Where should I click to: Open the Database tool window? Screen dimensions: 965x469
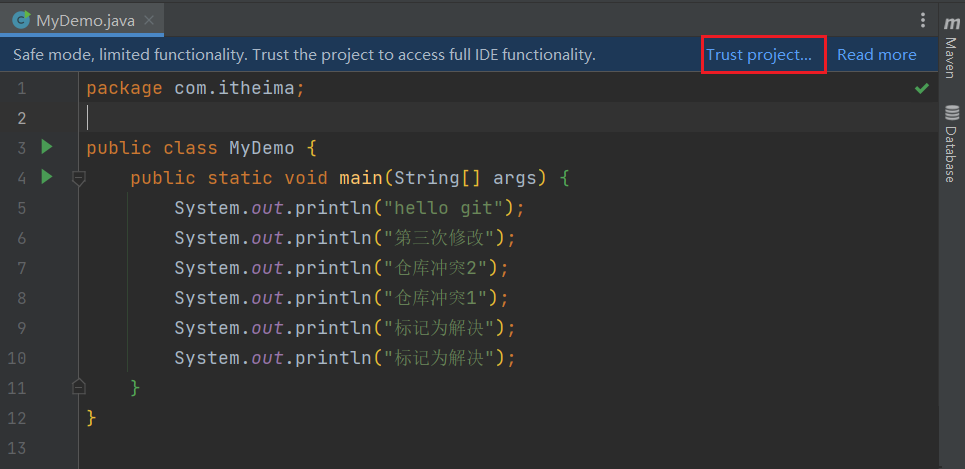[x=951, y=146]
